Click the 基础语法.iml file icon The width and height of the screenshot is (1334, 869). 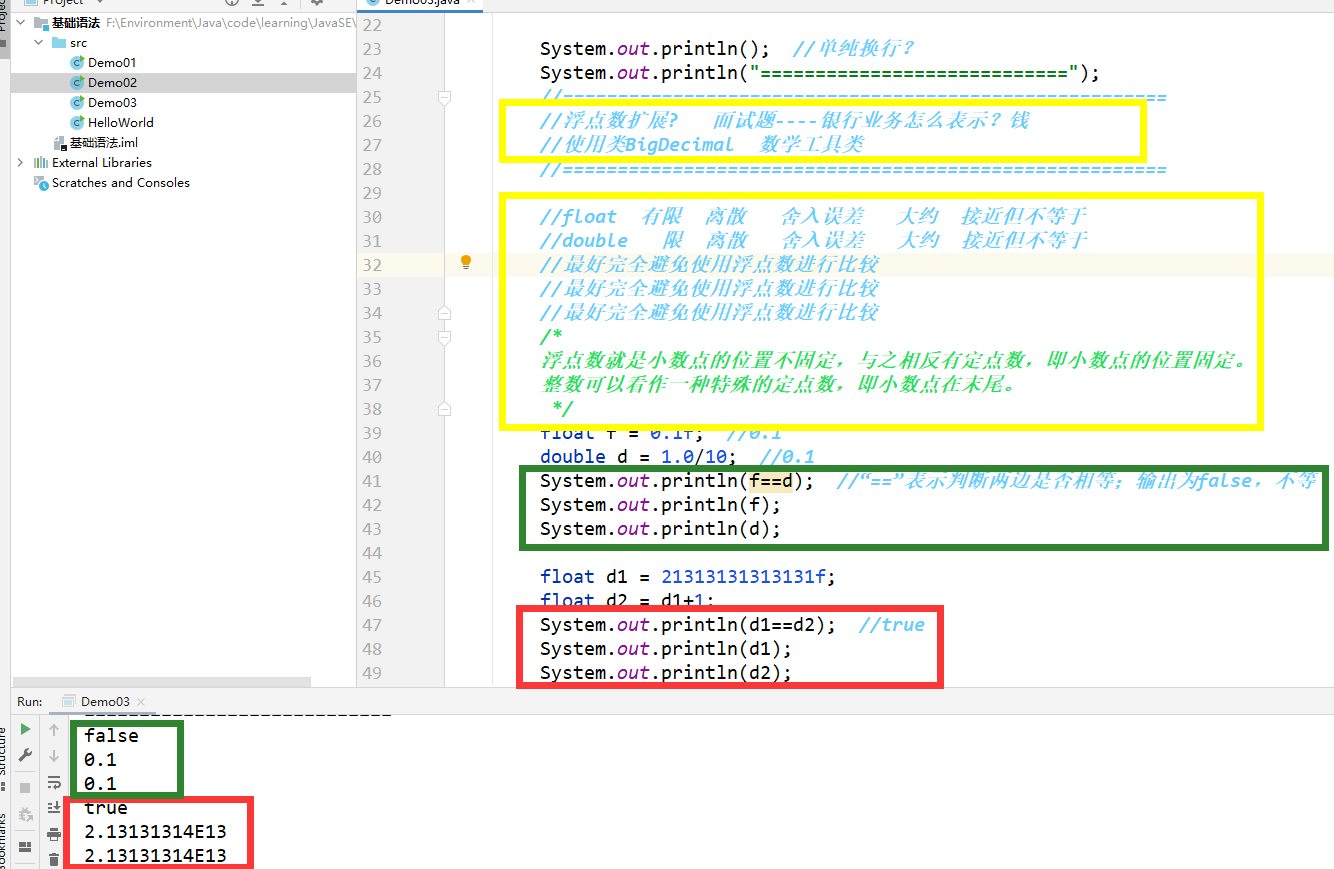coord(60,143)
